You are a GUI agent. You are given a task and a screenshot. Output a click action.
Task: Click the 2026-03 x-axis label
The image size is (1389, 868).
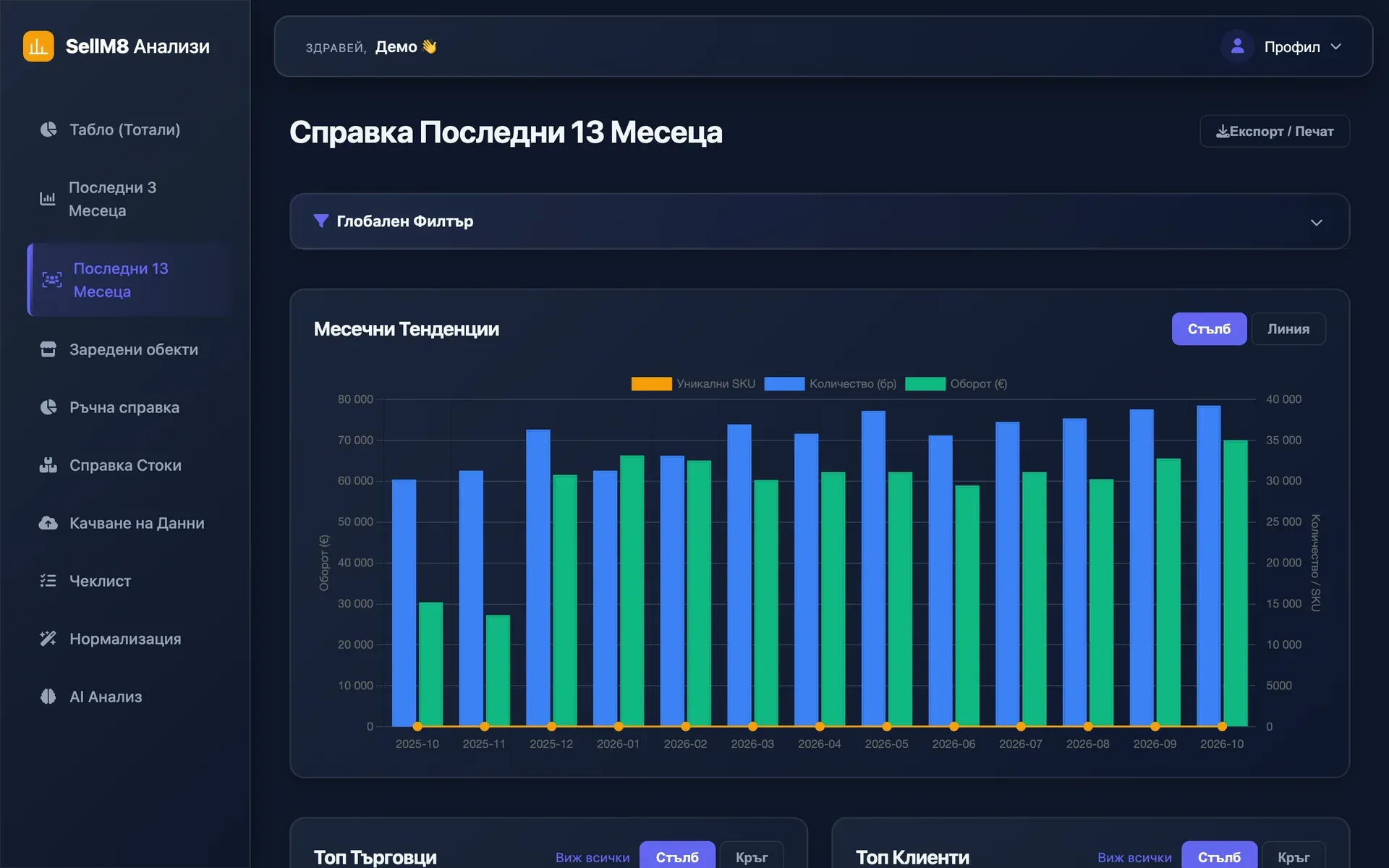point(752,744)
